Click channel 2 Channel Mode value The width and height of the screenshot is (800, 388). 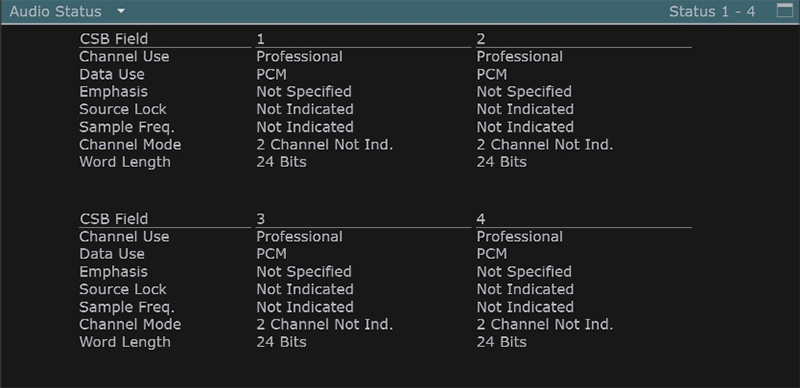pos(545,145)
